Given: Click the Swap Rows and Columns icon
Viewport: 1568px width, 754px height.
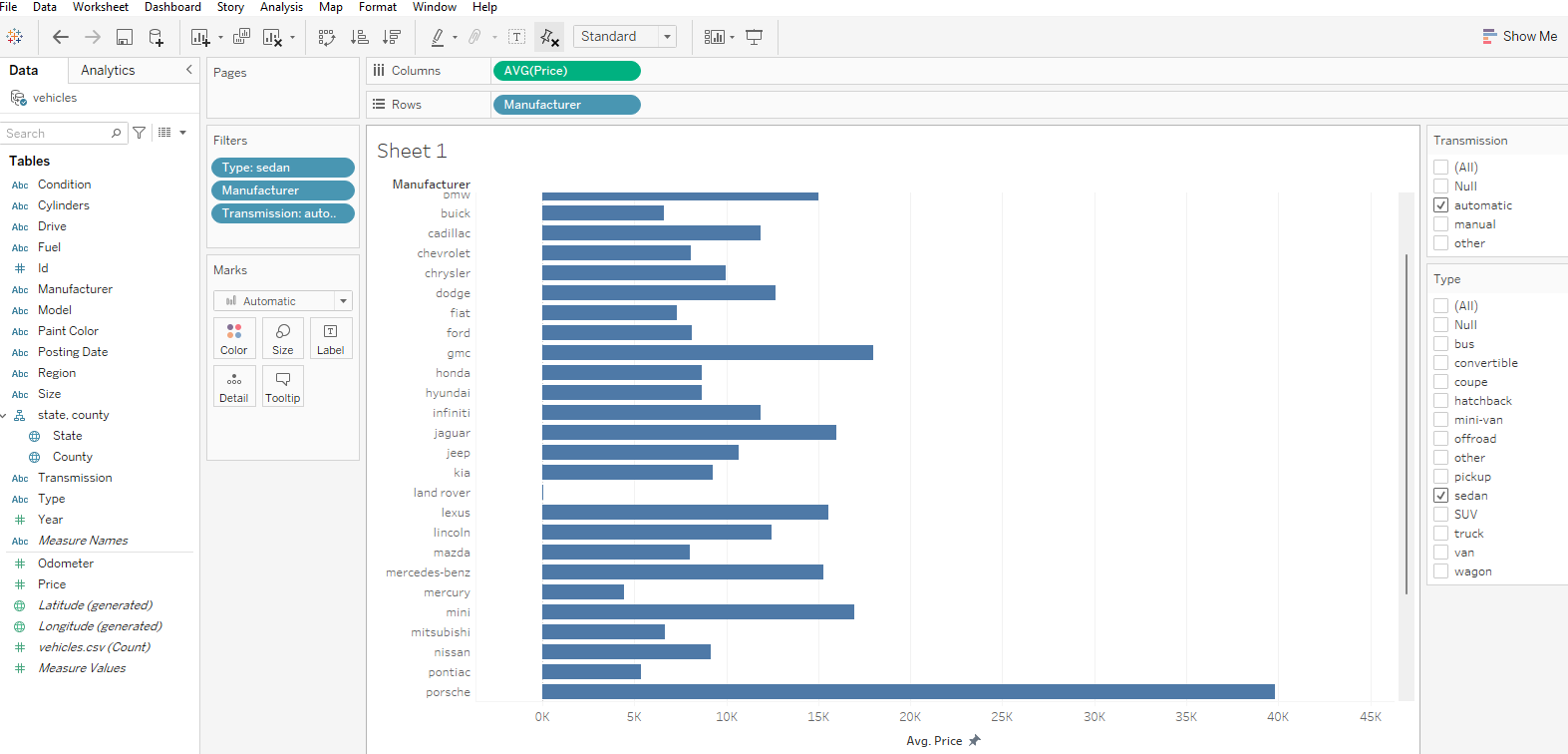Looking at the screenshot, I should coord(327,37).
